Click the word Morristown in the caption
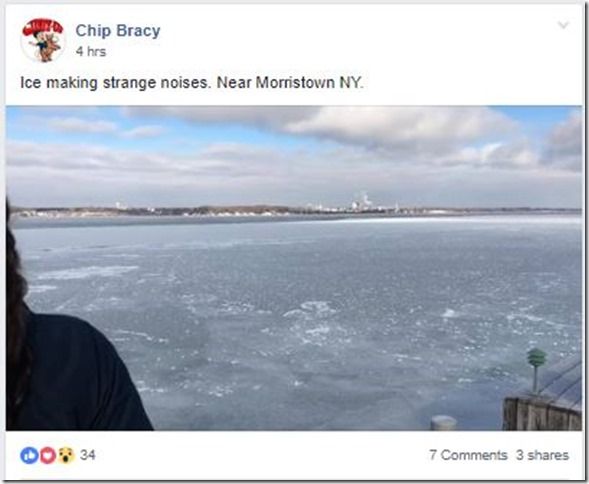Image resolution: width=589 pixels, height=484 pixels. pos(295,82)
